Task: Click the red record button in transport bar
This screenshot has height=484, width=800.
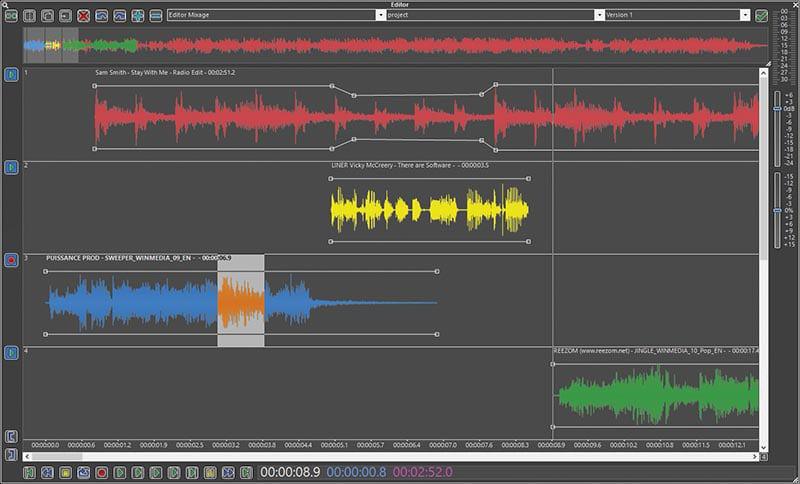Action: point(101,471)
